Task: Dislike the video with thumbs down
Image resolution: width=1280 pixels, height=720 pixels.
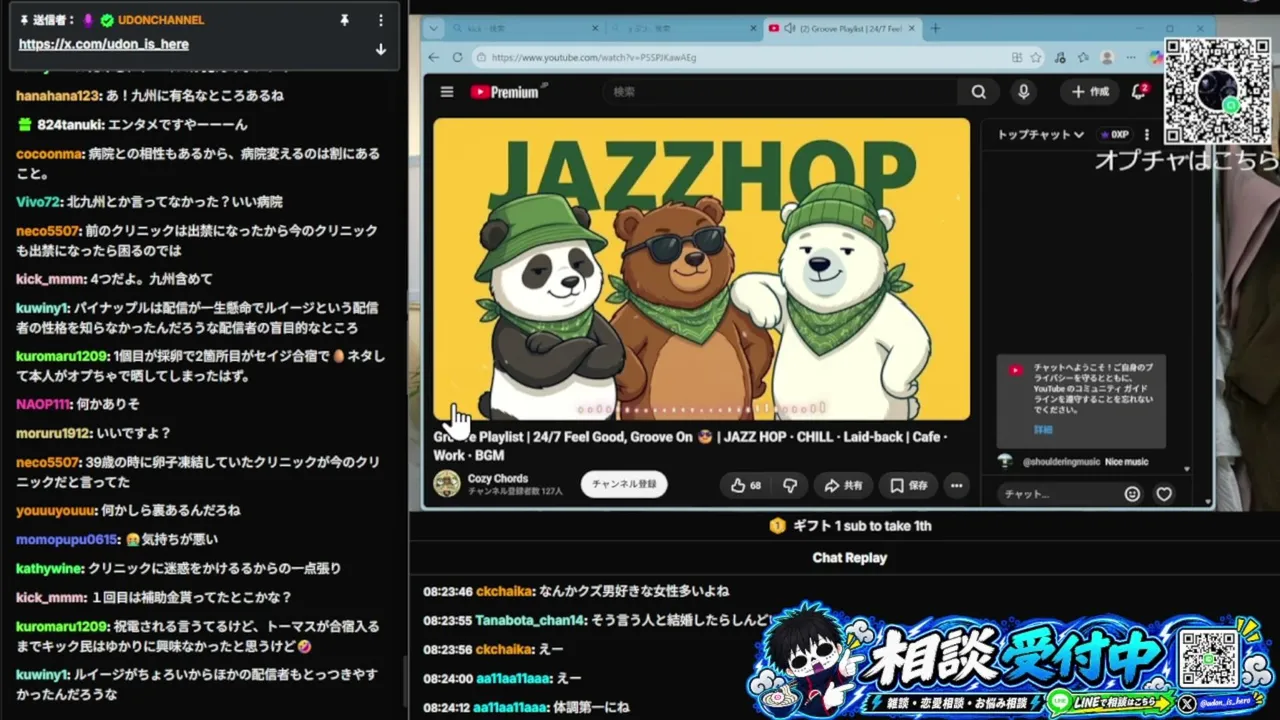Action: pyautogui.click(x=790, y=485)
